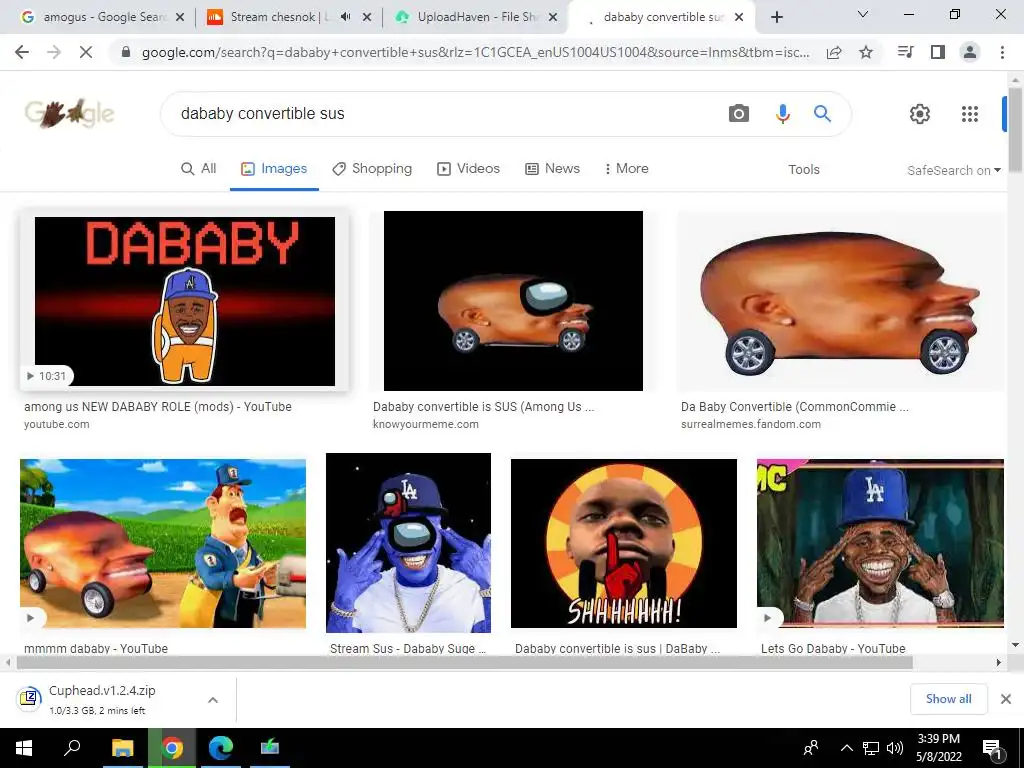The width and height of the screenshot is (1024, 768).
Task: Search by image using the camera icon
Action: (739, 114)
